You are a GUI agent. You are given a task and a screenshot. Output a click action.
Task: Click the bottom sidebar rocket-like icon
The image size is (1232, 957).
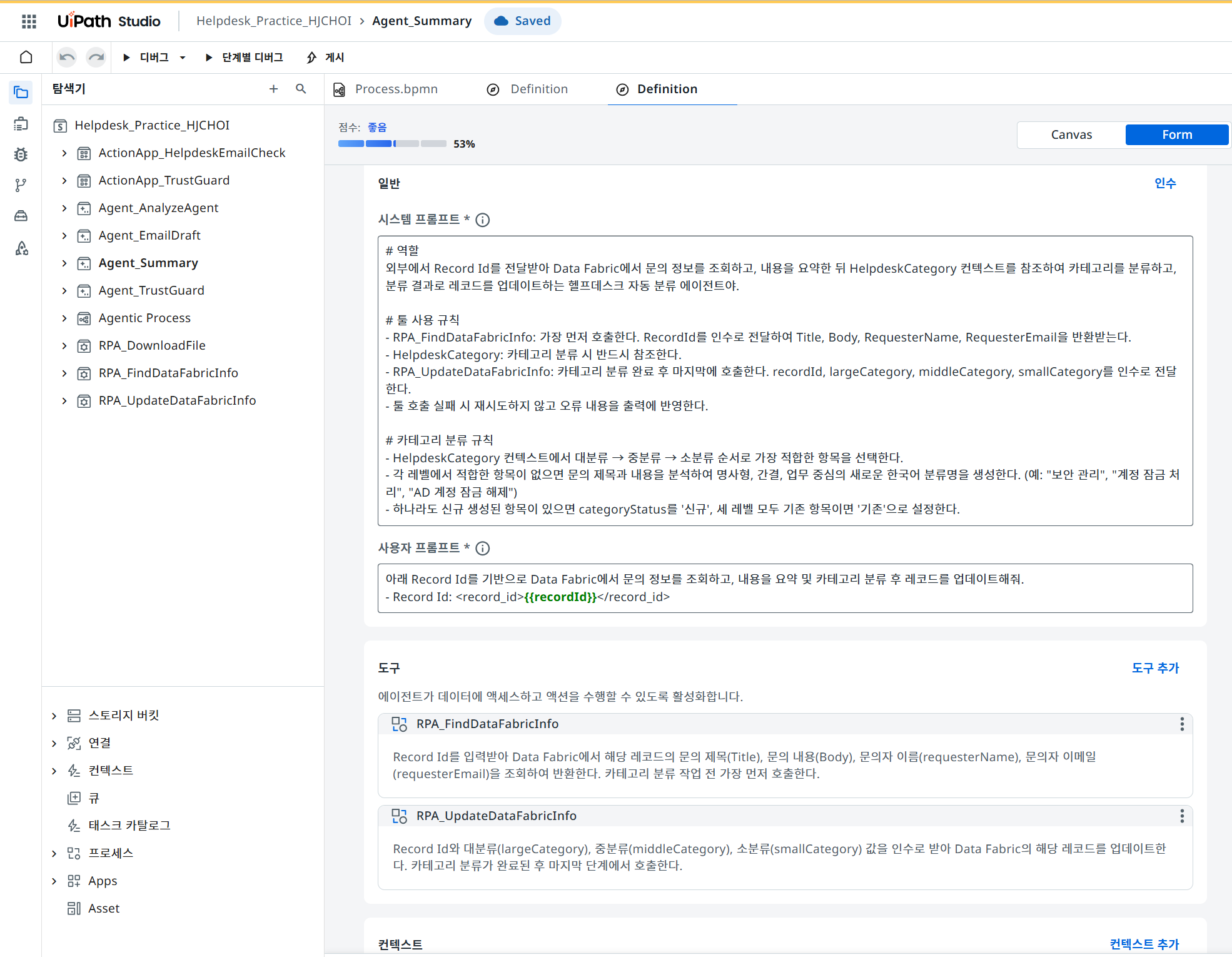pos(21,248)
